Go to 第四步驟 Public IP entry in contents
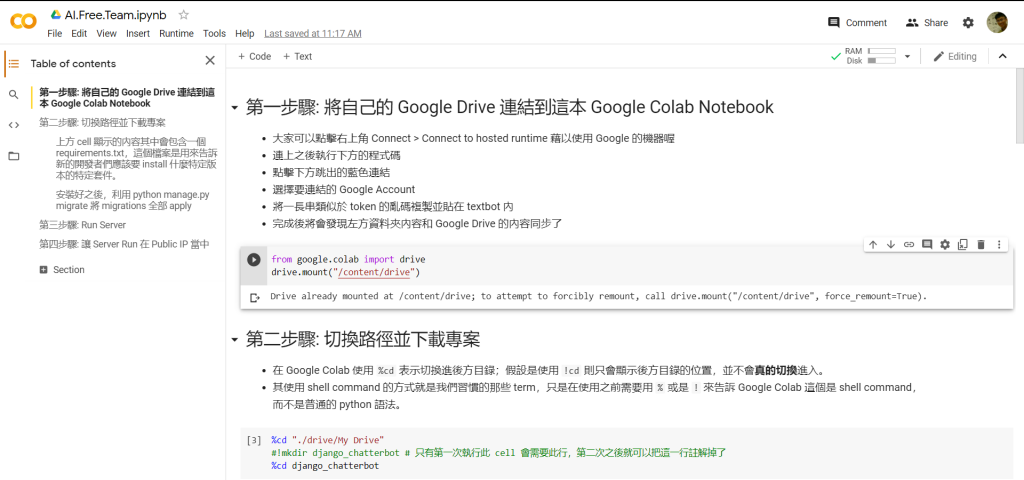 click(x=124, y=244)
